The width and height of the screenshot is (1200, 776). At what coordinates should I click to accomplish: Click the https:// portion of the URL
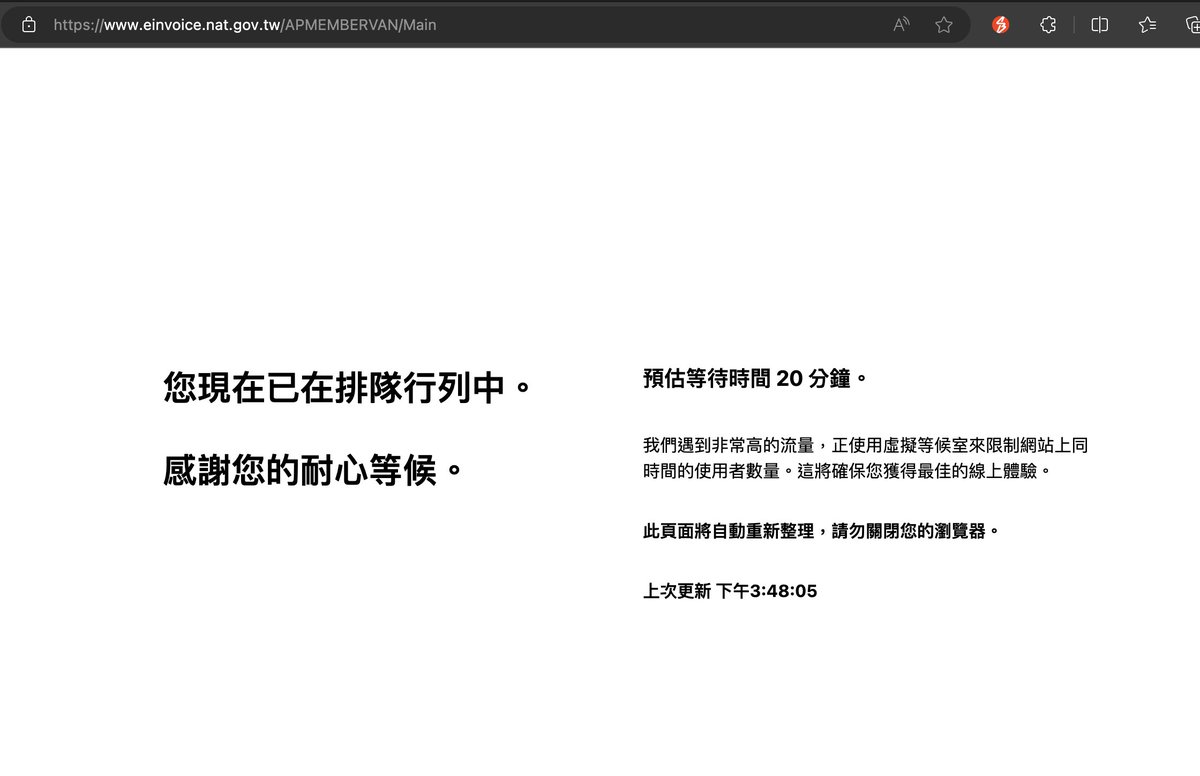80,24
